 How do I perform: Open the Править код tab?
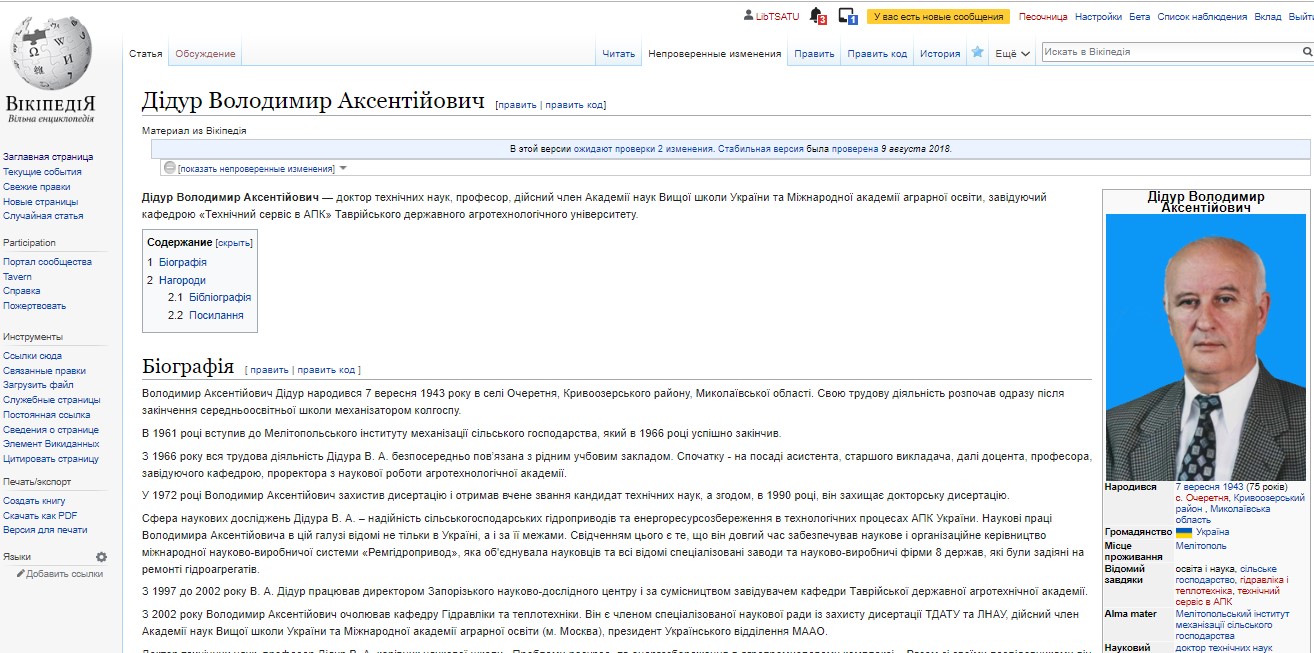(x=877, y=54)
